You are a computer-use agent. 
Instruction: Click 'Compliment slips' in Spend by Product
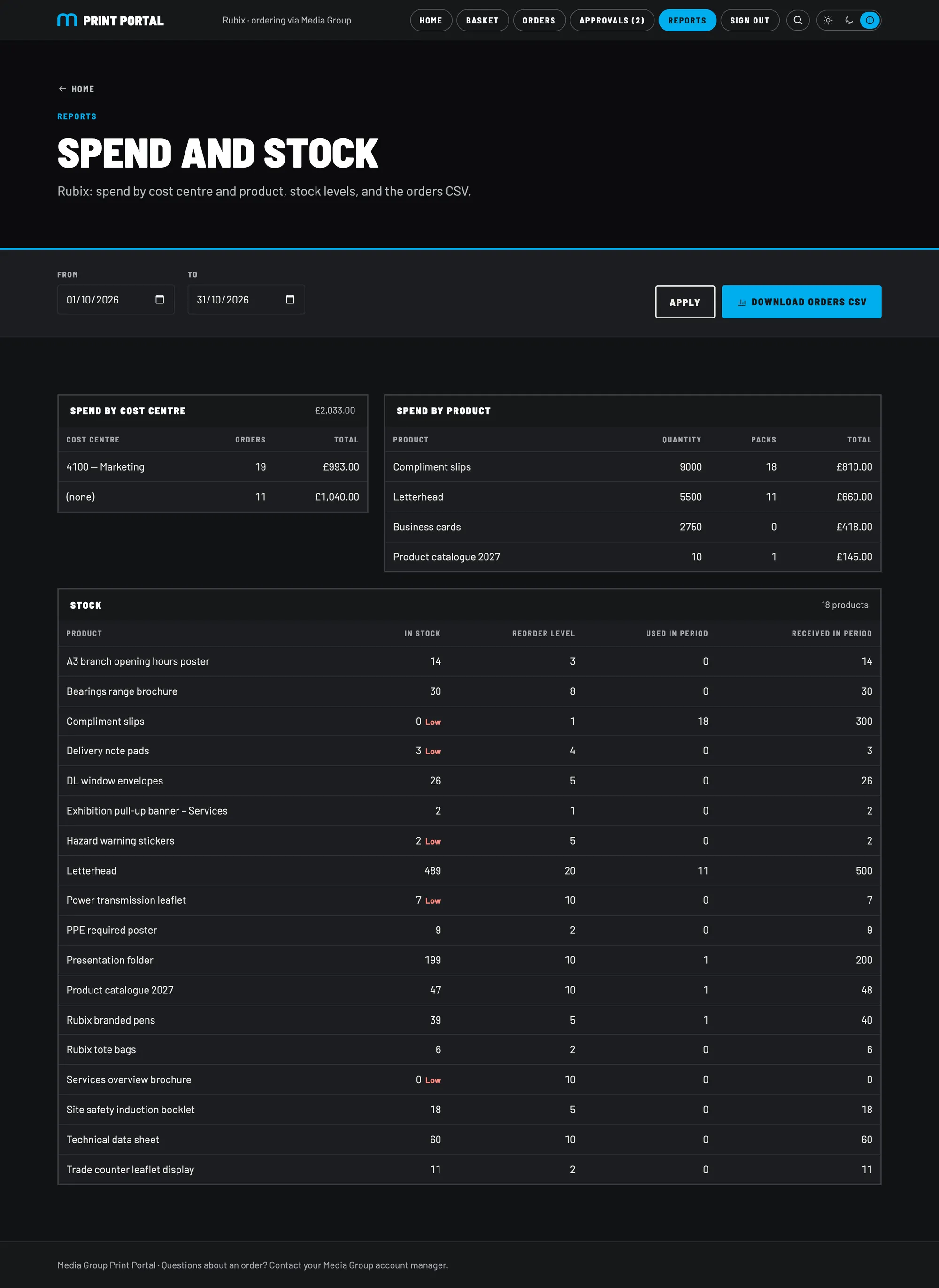coord(432,467)
